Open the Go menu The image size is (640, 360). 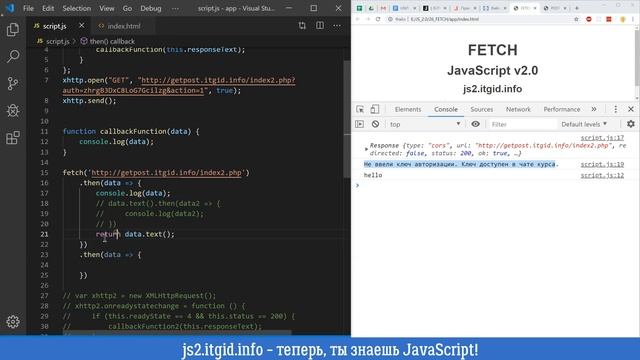pyautogui.click(x=127, y=8)
